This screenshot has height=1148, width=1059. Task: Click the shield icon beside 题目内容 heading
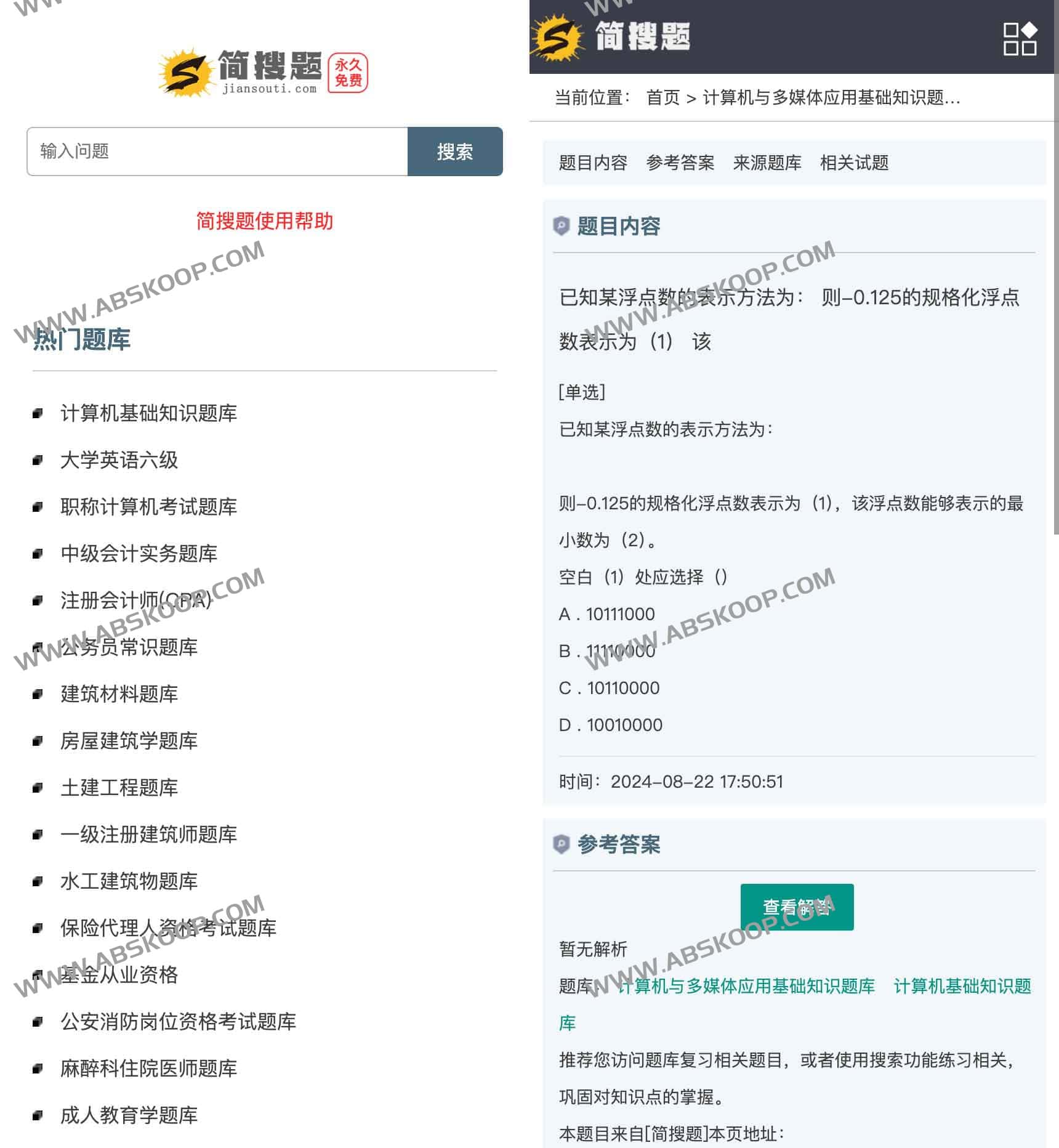click(560, 227)
